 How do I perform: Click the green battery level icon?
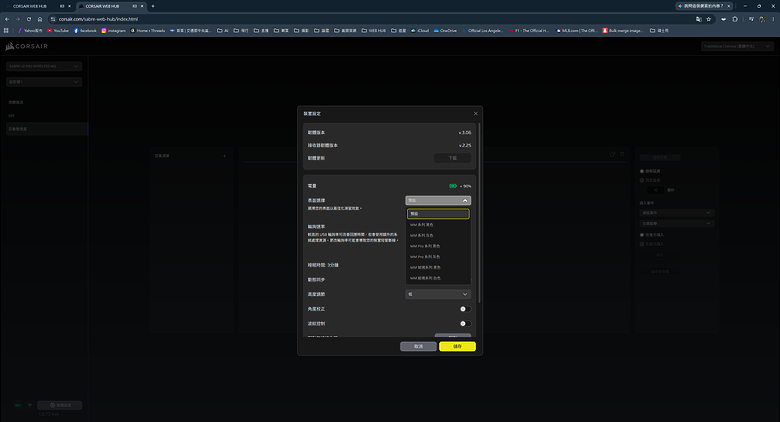click(453, 186)
